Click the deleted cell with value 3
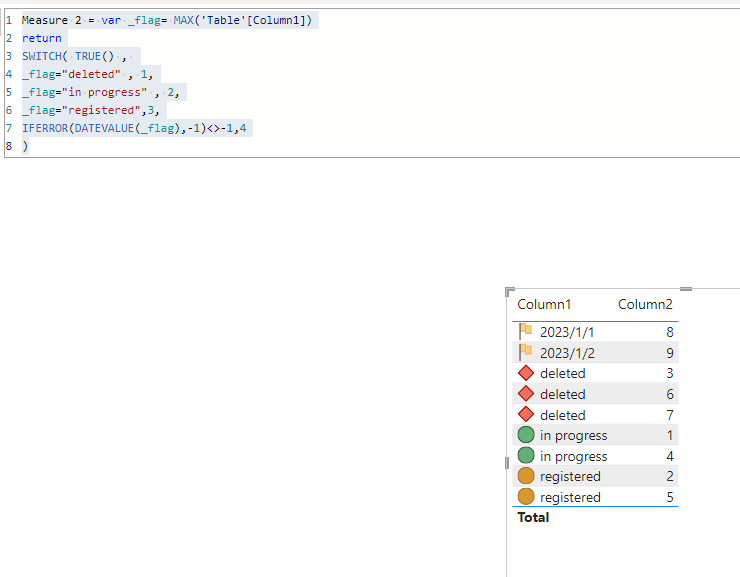The width and height of the screenshot is (740, 577). tap(563, 373)
